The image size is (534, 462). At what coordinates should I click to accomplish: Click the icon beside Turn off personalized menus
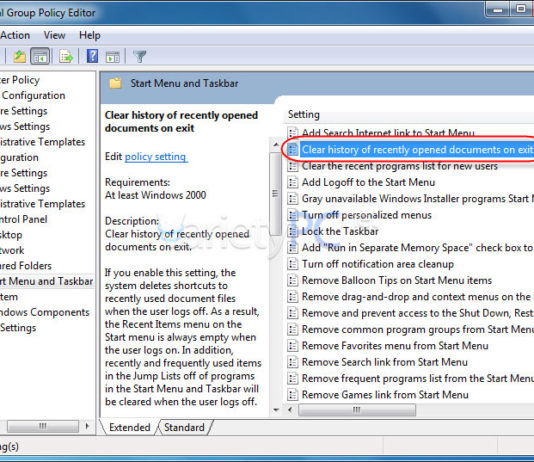[292, 215]
